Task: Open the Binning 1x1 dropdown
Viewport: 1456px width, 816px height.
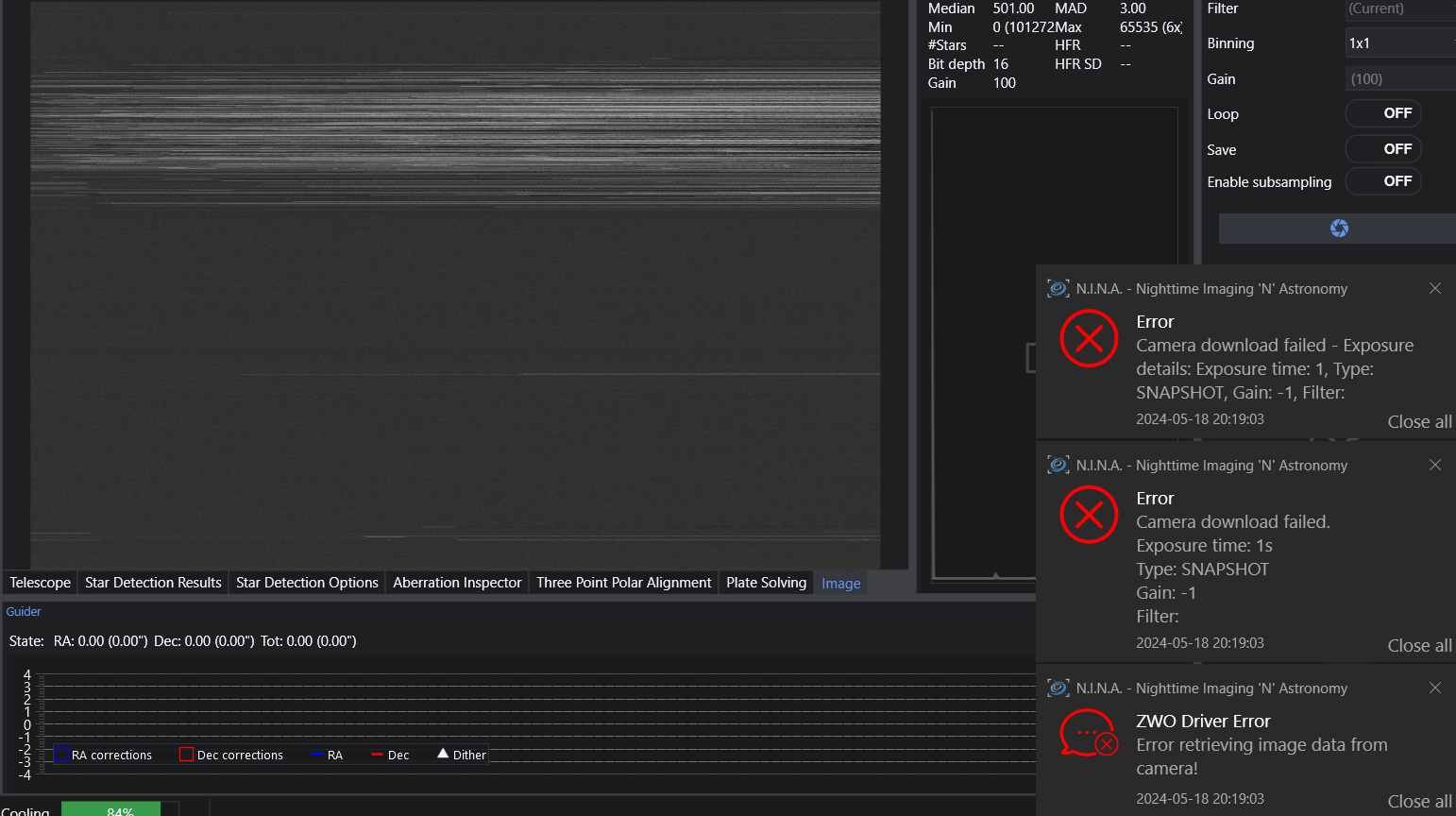Action: (1400, 43)
